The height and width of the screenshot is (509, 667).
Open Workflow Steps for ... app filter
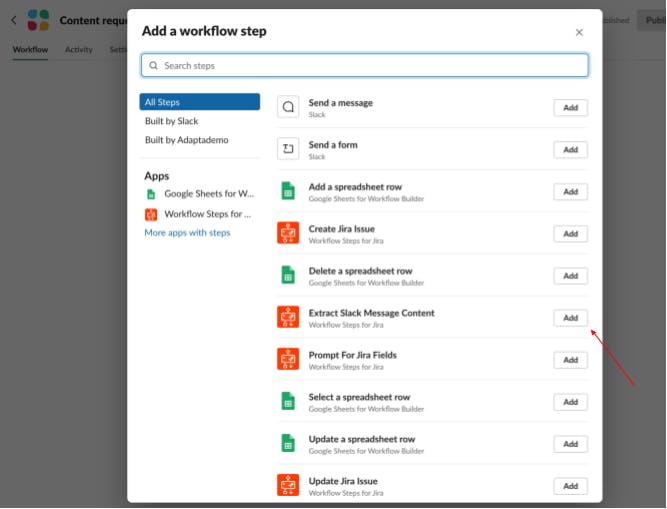[199, 214]
